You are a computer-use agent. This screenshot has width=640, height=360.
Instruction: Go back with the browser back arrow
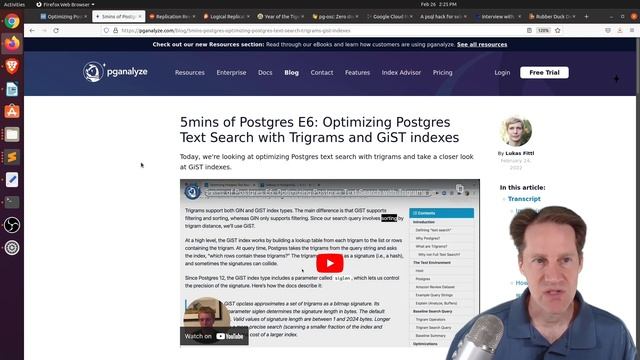(x=32, y=31)
